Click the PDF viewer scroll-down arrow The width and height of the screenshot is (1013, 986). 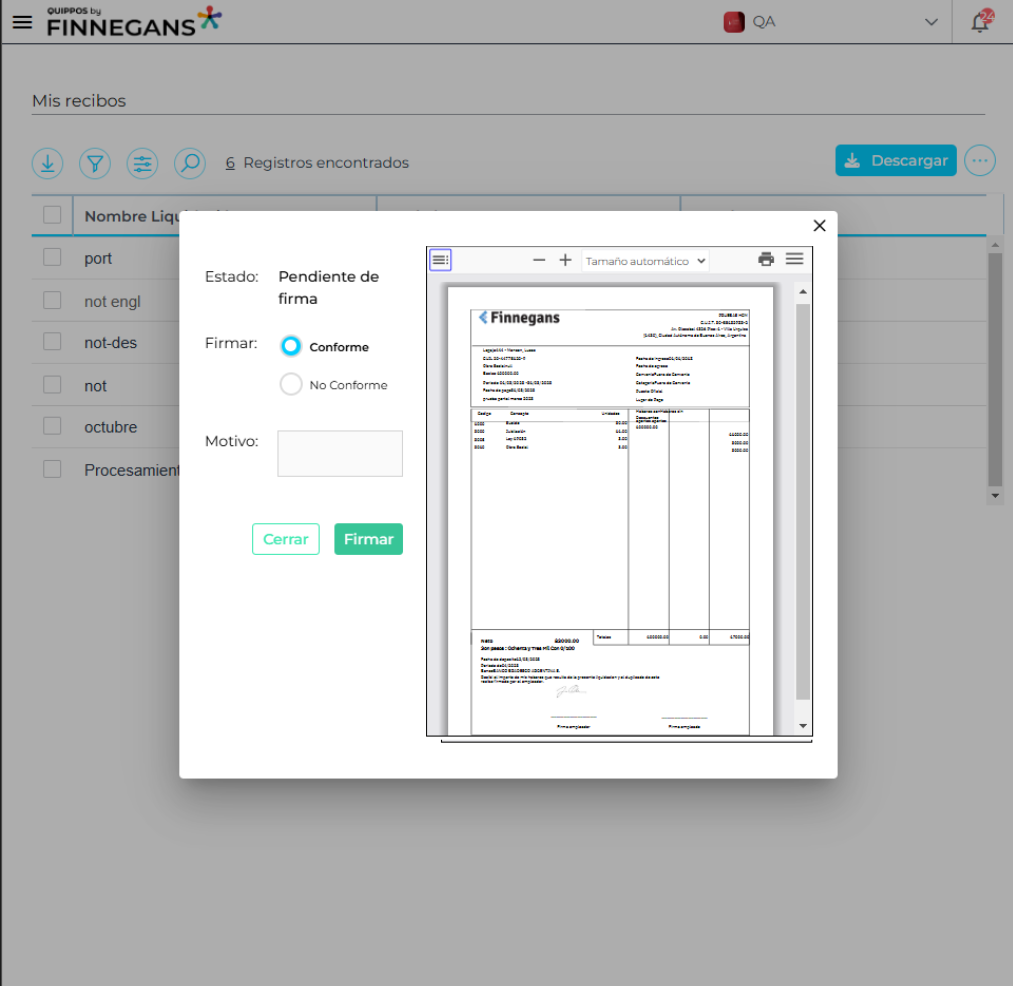tap(802, 726)
